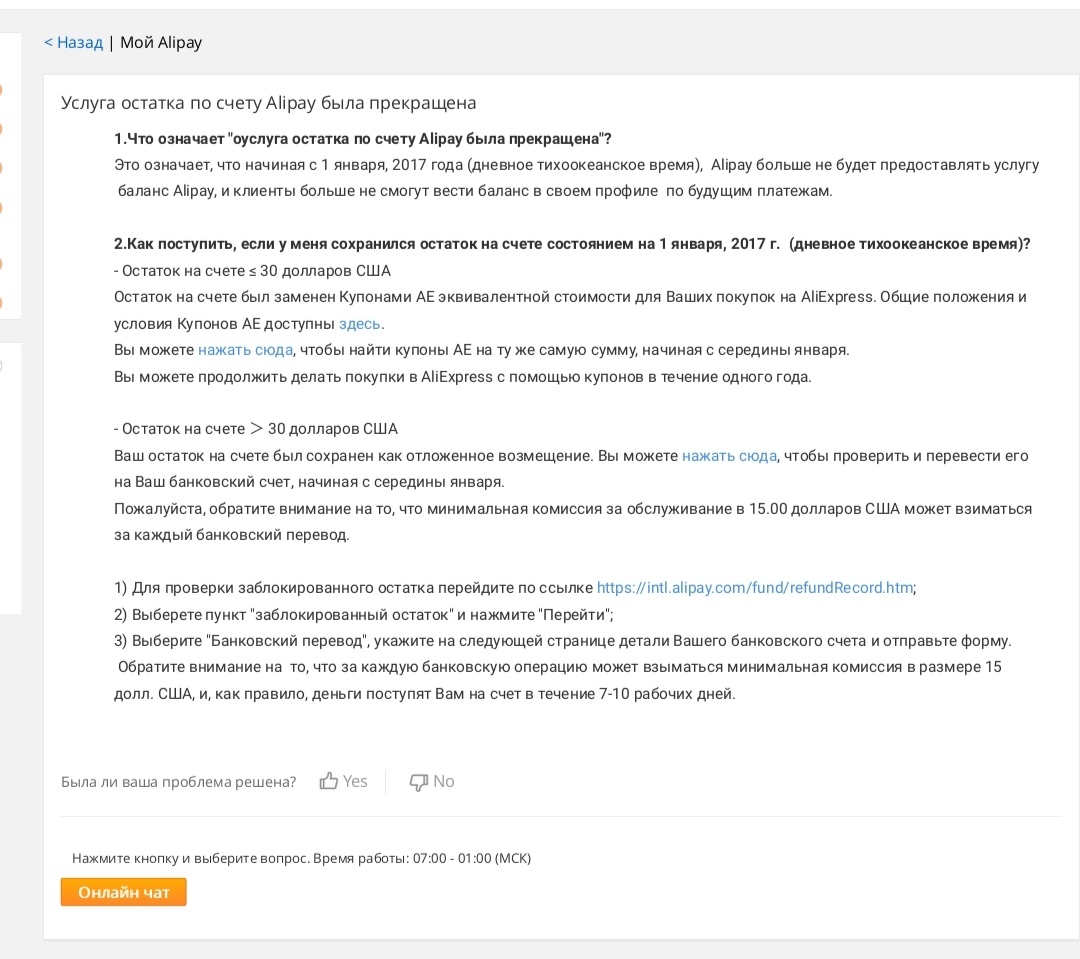
Task: Start the Онлайн чат
Action: coord(123,892)
